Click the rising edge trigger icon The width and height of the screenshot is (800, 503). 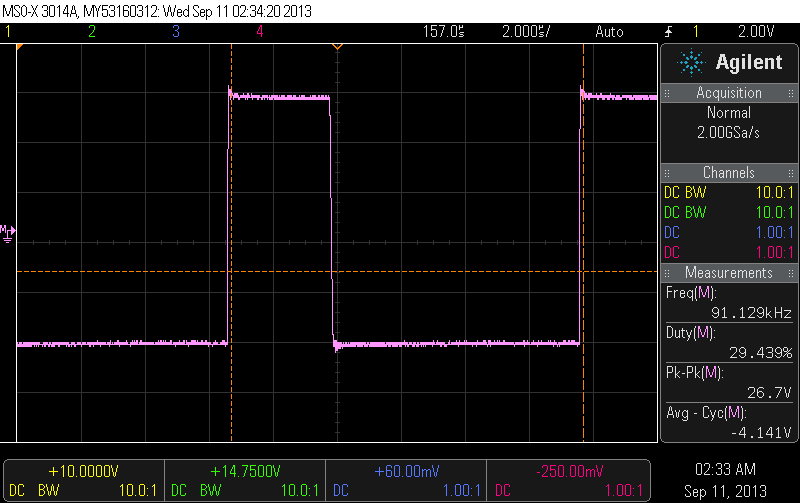coord(668,32)
